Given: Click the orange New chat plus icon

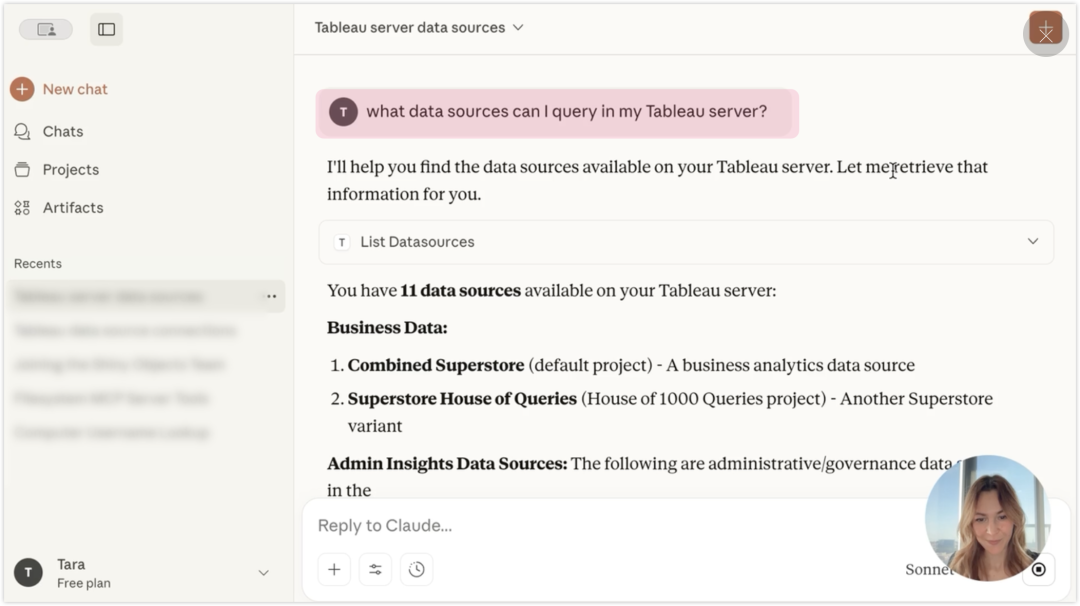Looking at the screenshot, I should pyautogui.click(x=22, y=89).
